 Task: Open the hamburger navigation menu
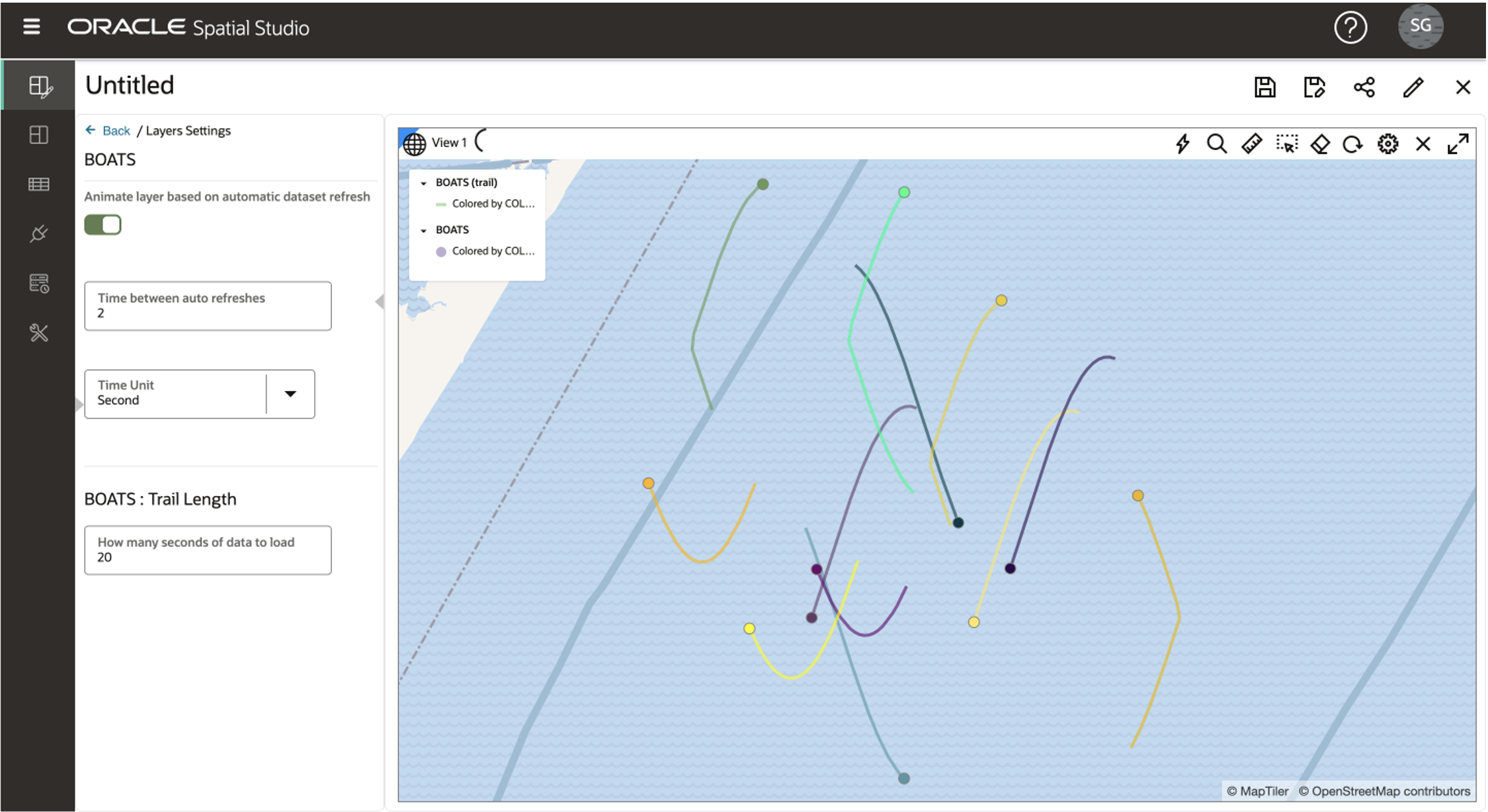coord(31,27)
